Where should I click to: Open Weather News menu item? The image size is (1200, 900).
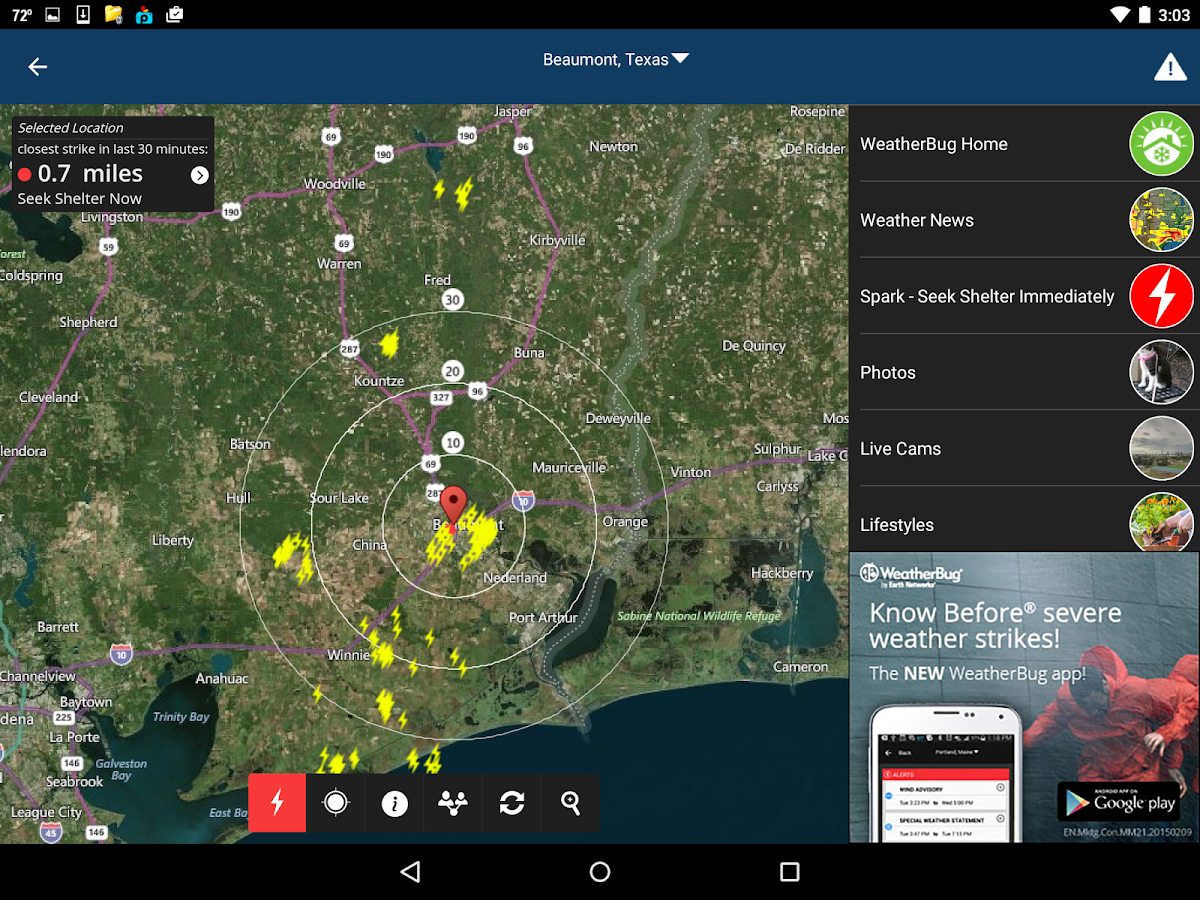click(1024, 220)
